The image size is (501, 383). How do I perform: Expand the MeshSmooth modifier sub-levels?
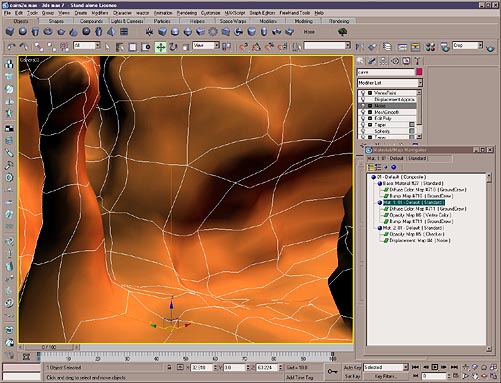pyautogui.click(x=370, y=112)
